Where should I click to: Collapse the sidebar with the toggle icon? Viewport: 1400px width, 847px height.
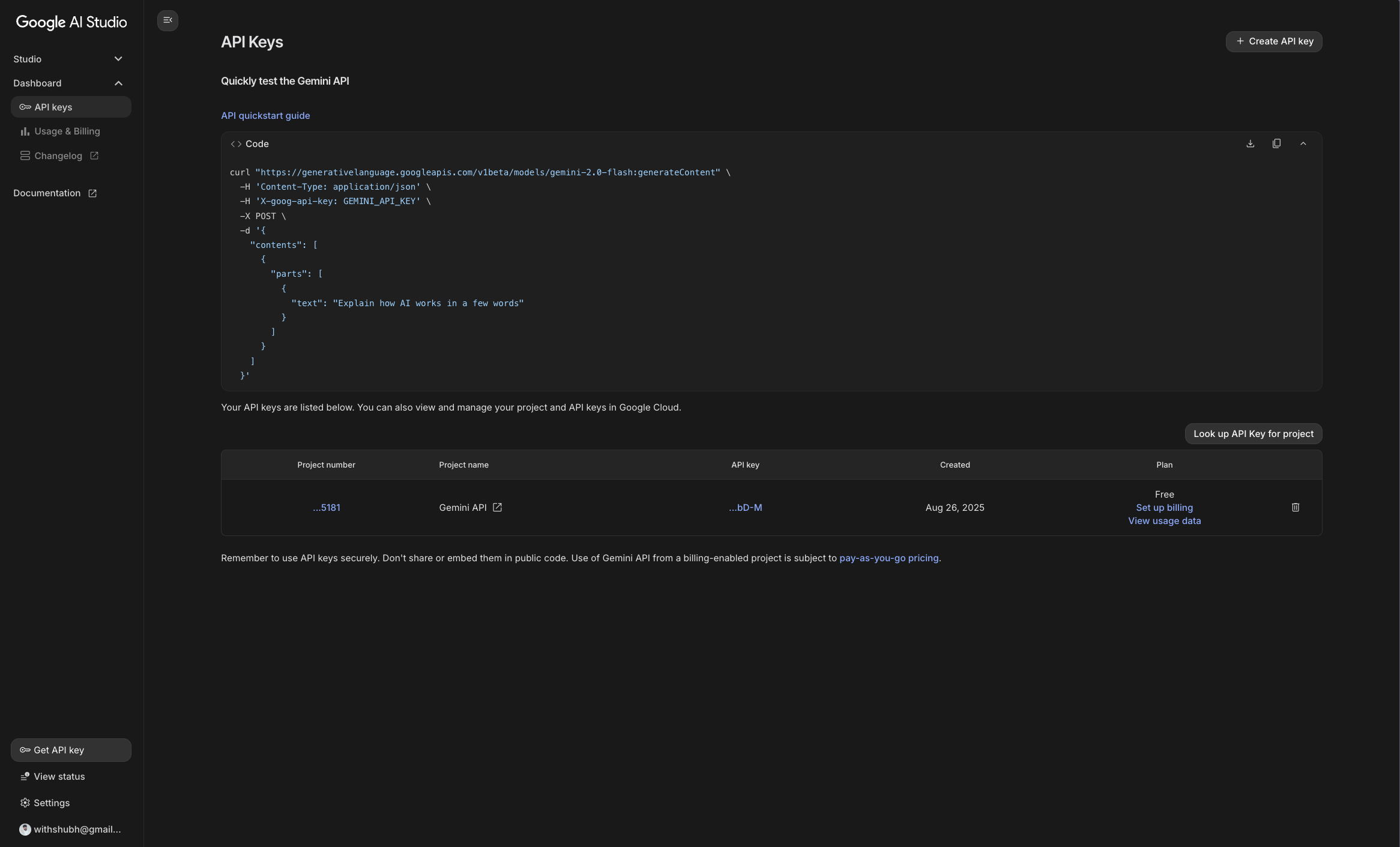[167, 20]
